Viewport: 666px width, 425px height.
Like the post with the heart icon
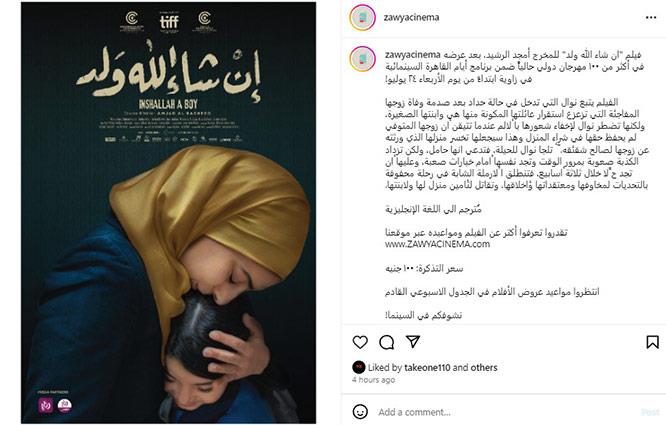tap(360, 342)
